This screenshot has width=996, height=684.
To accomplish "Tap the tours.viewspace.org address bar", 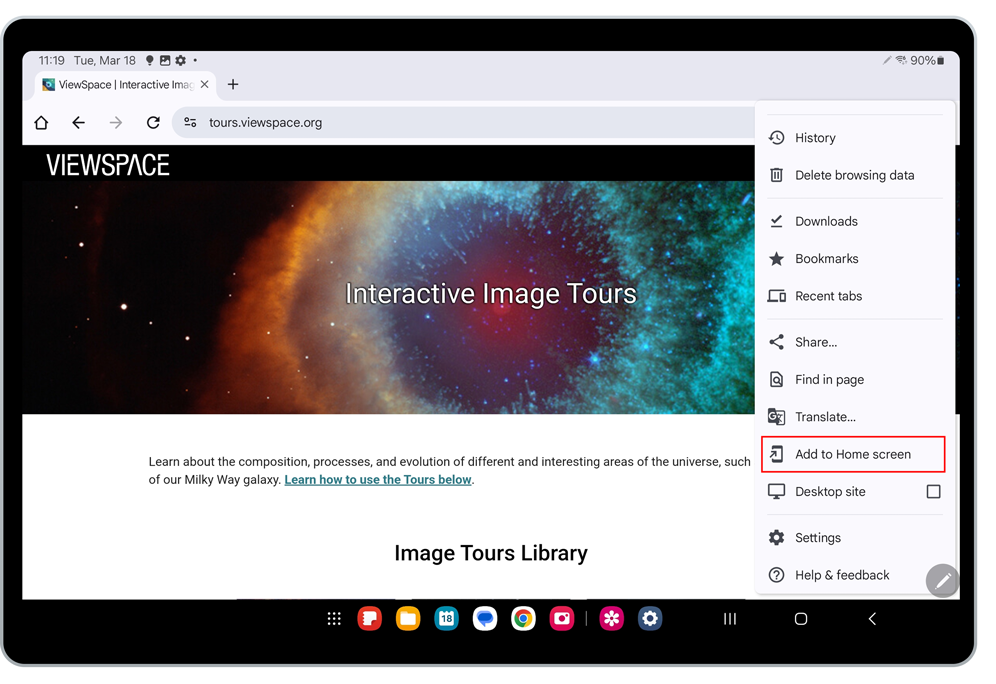I will 464,123.
